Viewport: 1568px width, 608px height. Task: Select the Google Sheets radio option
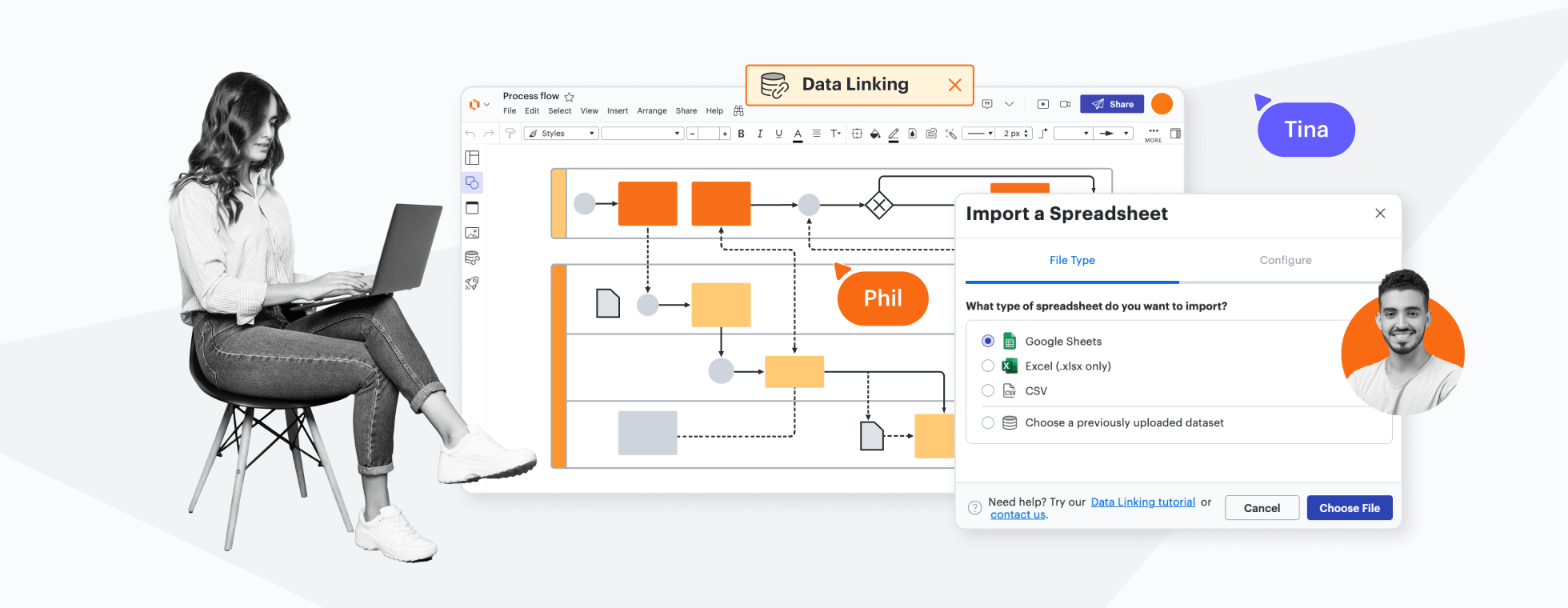(988, 341)
